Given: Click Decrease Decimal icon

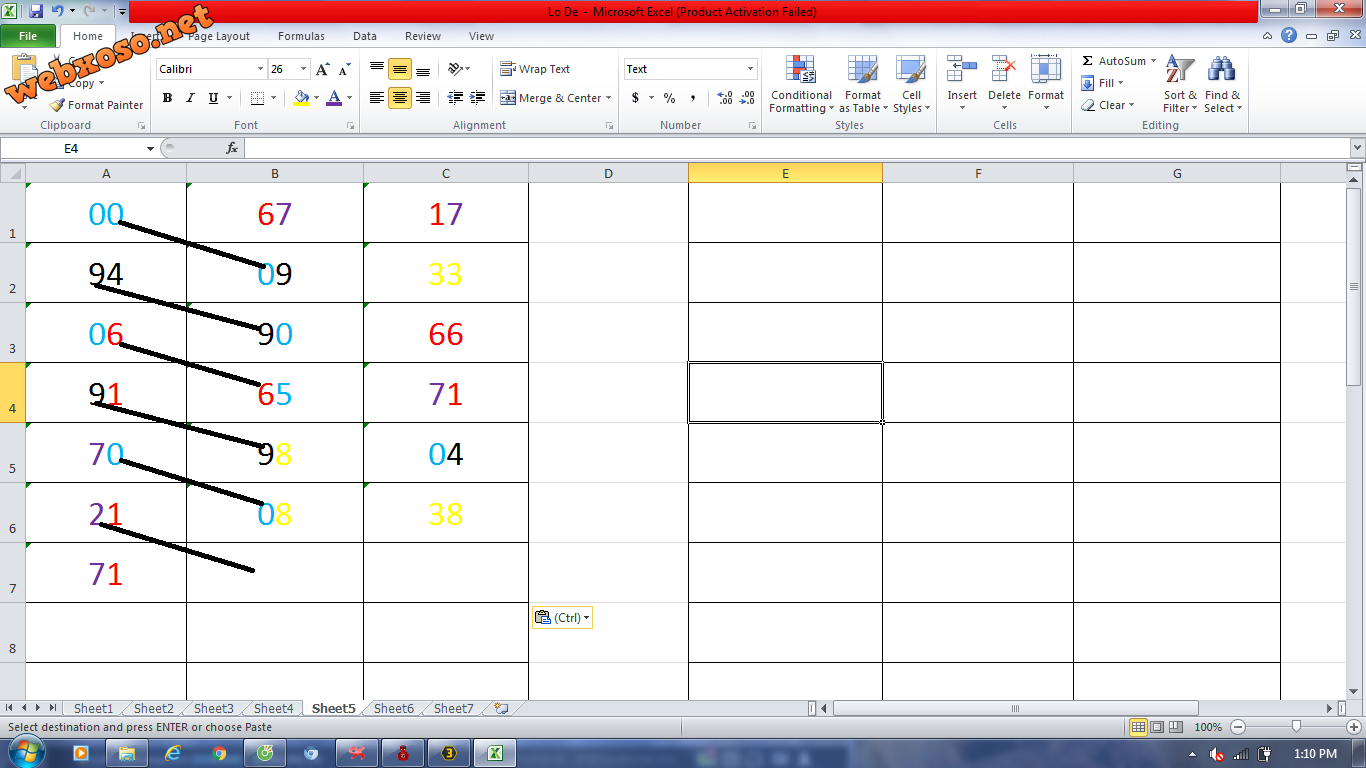Looking at the screenshot, I should click(748, 98).
